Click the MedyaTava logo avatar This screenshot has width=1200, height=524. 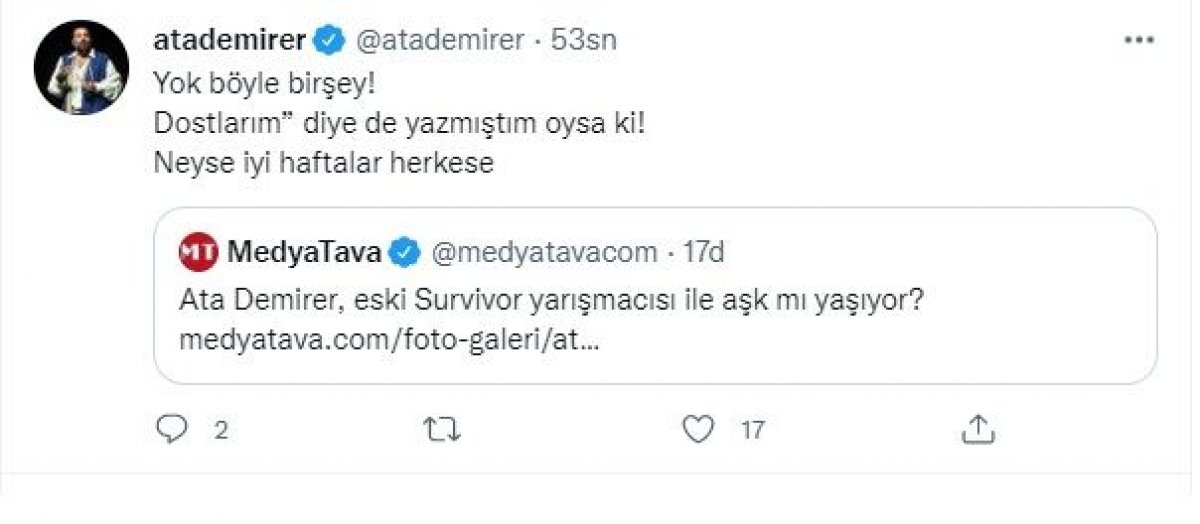pyautogui.click(x=198, y=253)
